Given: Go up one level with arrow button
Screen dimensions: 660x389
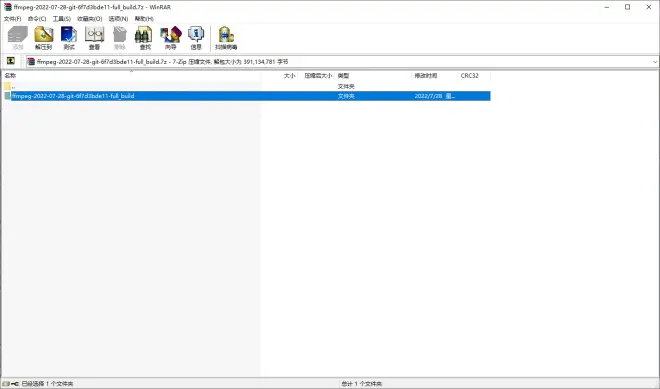Looking at the screenshot, I should click(11, 61).
